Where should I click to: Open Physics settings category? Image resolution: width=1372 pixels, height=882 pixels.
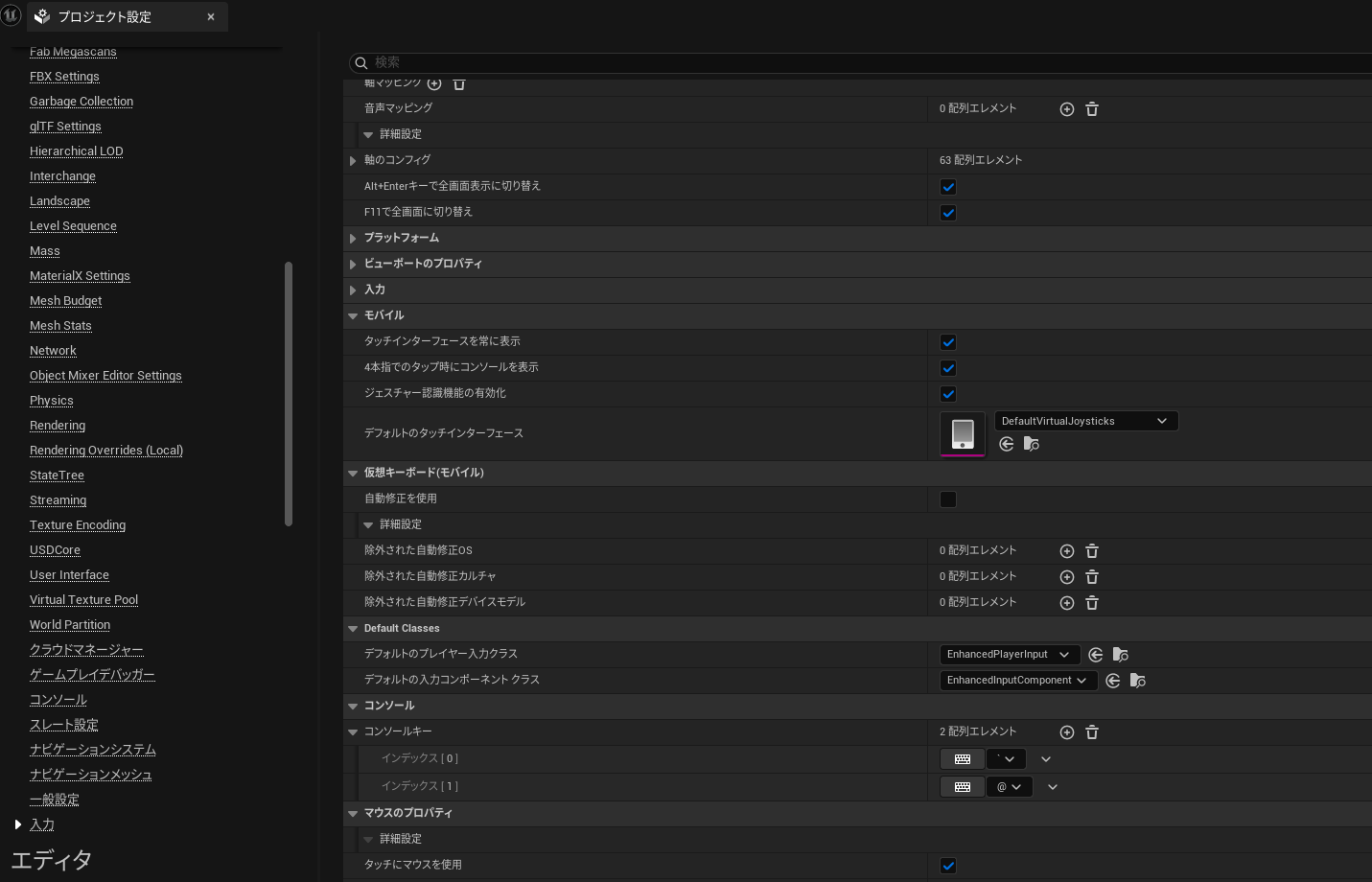click(x=52, y=401)
